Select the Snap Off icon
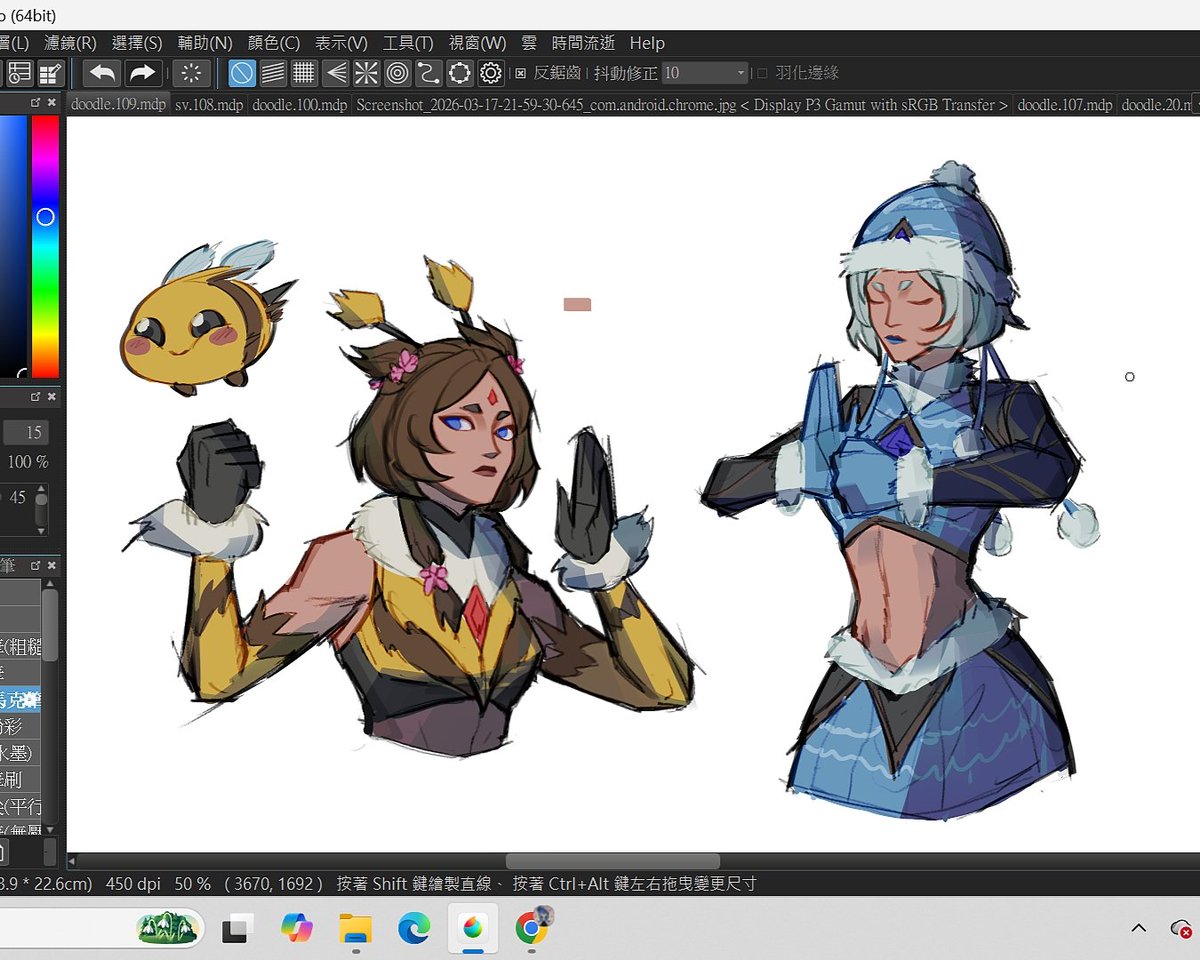Screen dimensions: 1200x960 click(241, 73)
